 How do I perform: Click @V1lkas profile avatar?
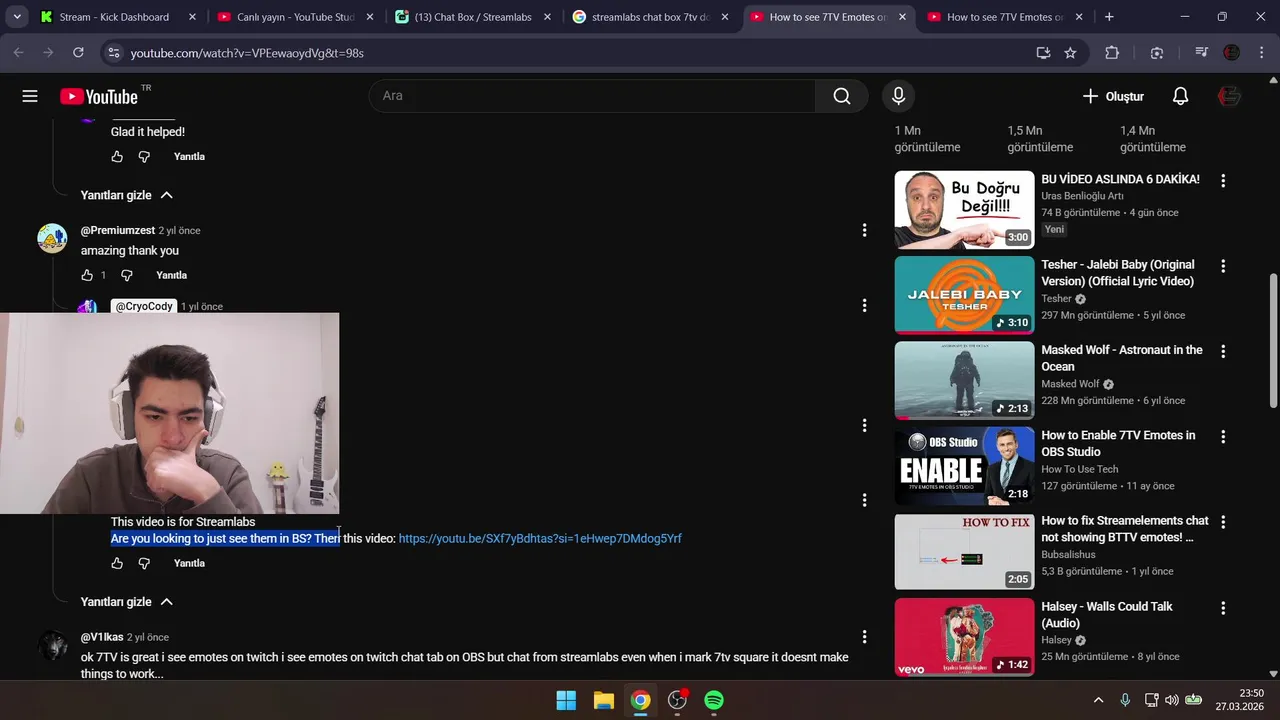pyautogui.click(x=52, y=646)
